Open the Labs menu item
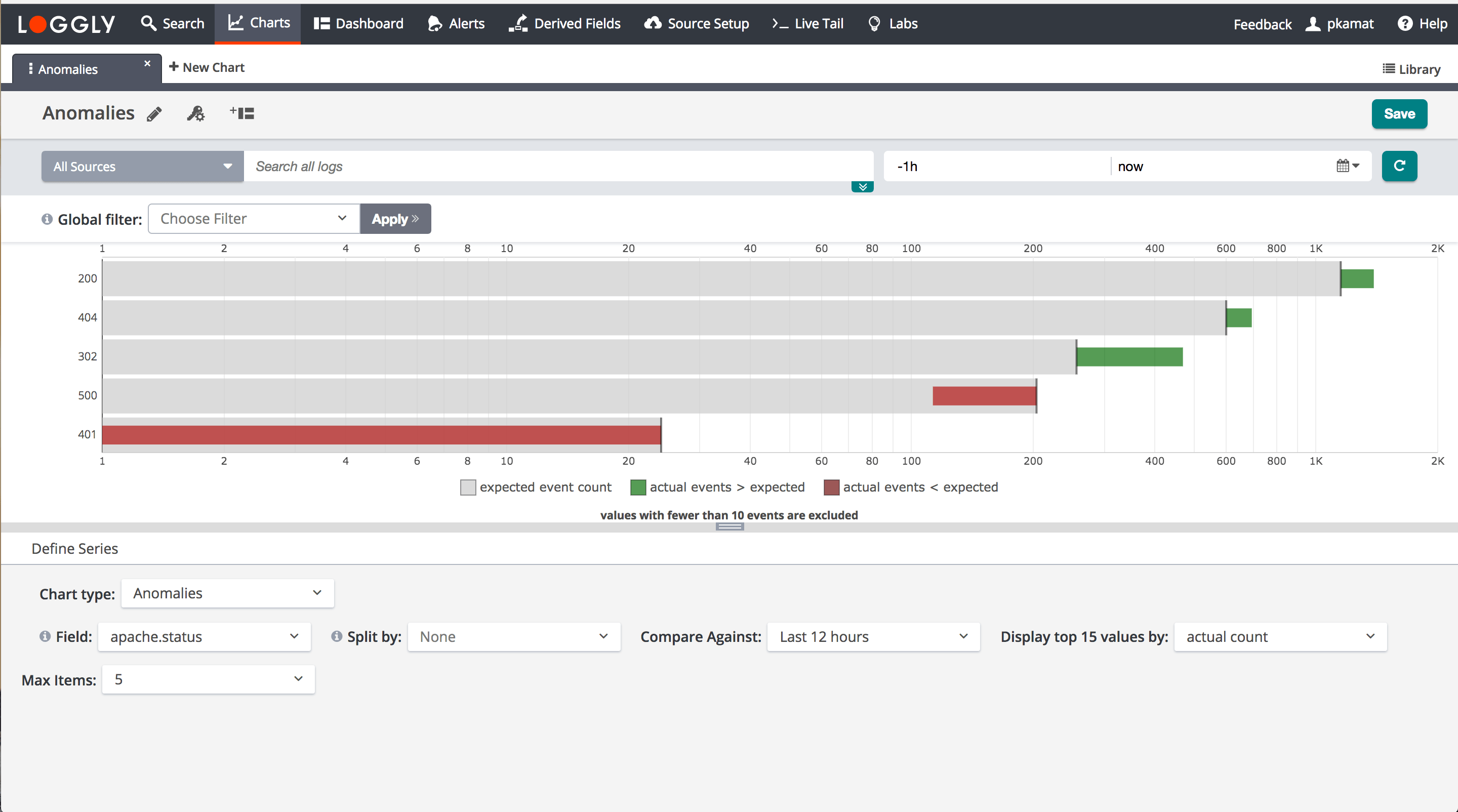This screenshot has width=1458, height=812. click(x=892, y=23)
